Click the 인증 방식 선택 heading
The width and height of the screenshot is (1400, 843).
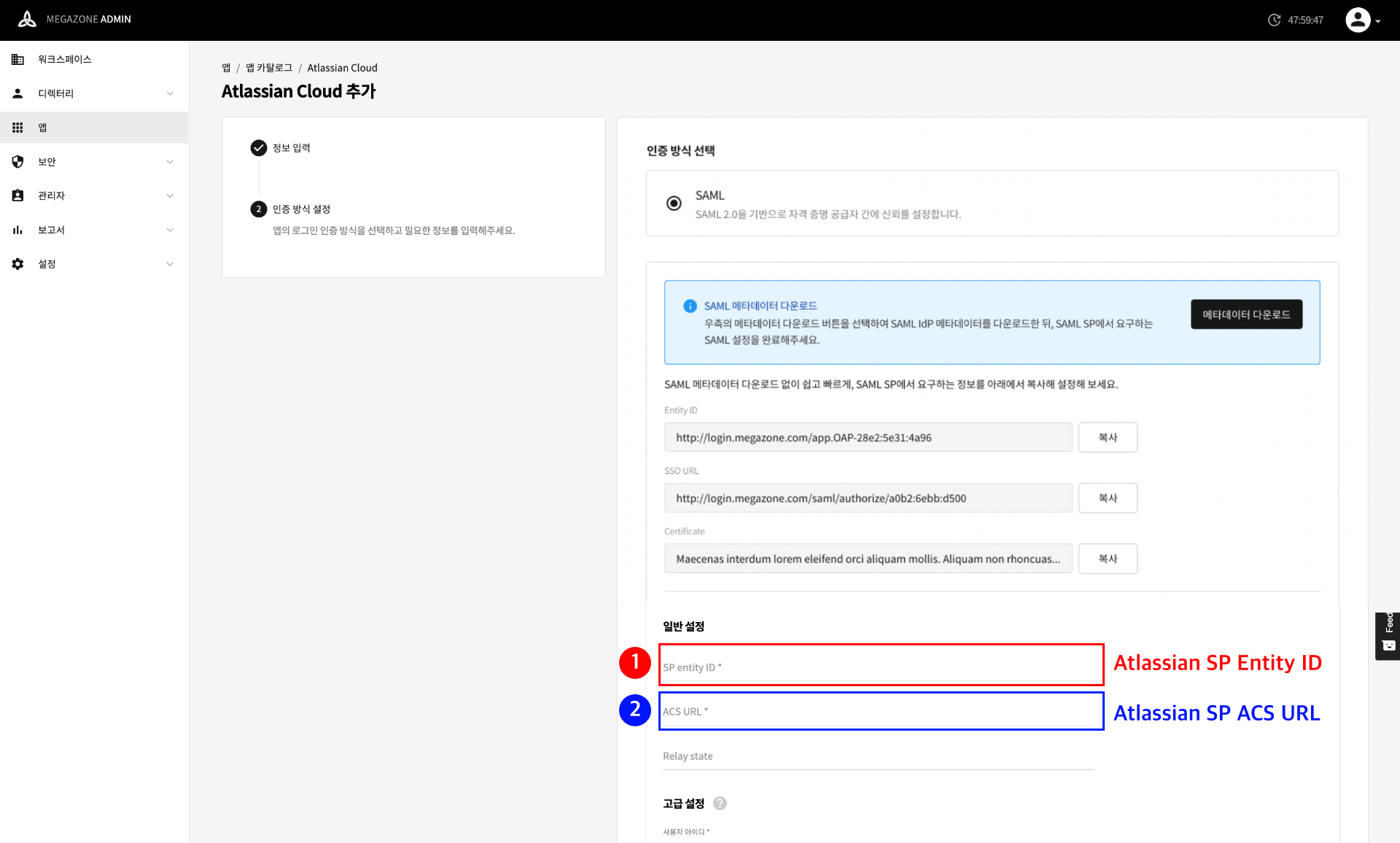[680, 151]
